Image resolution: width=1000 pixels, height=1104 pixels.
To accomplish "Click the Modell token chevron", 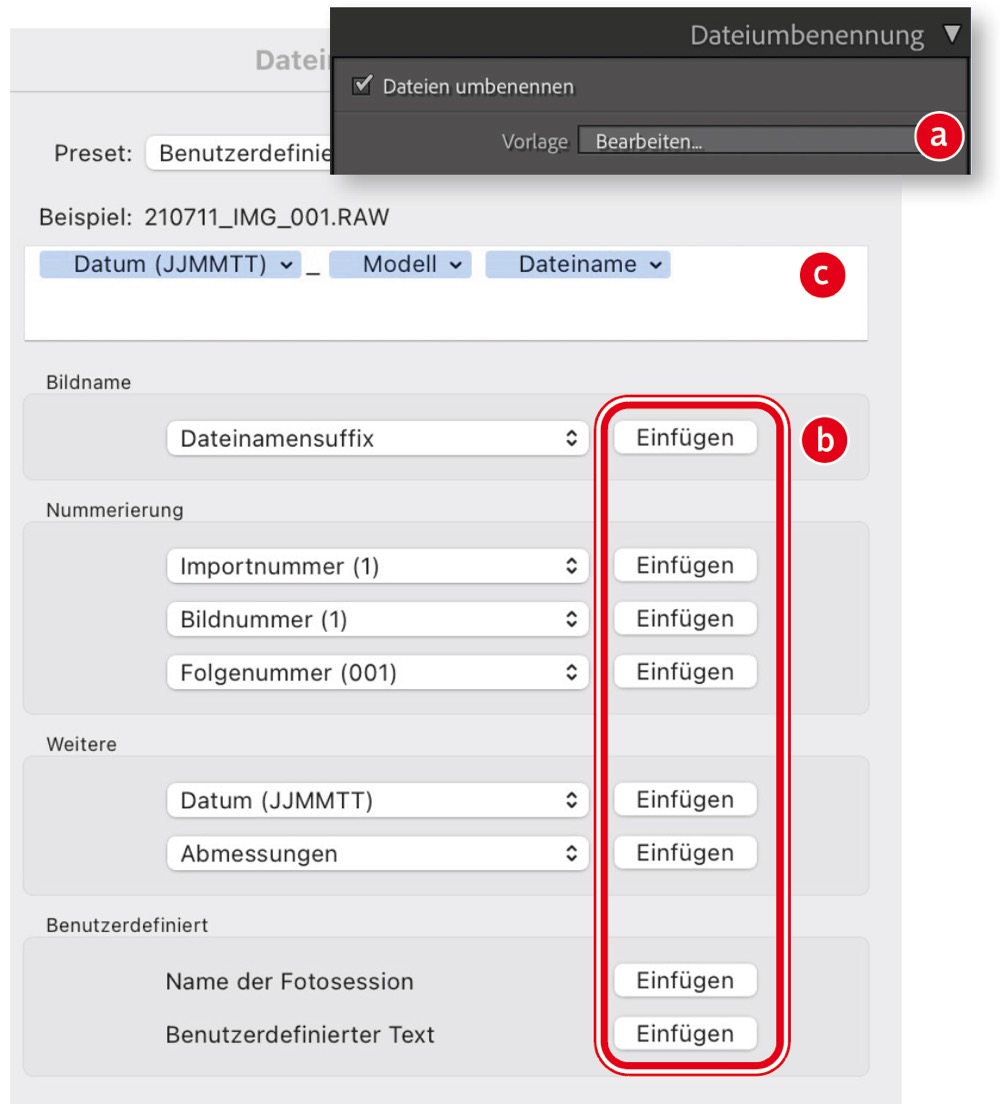I will coord(455,265).
